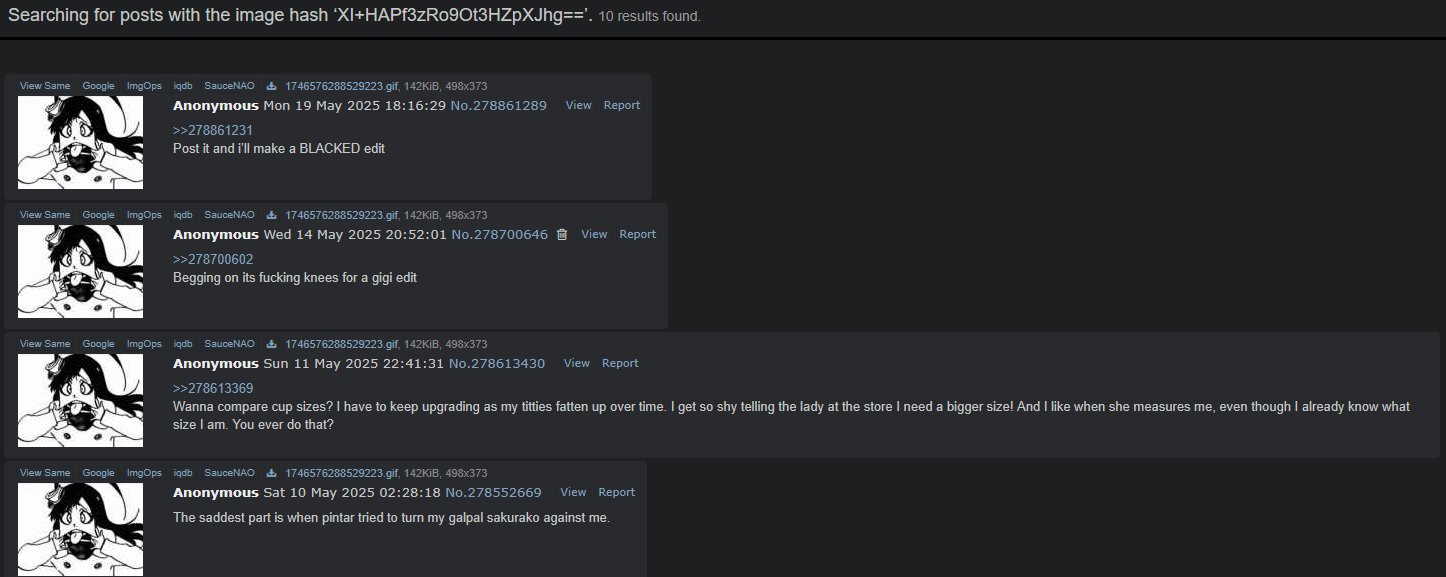Search iqdb for the fourth post's image
Viewport: 1446px width, 577px height.
point(183,473)
